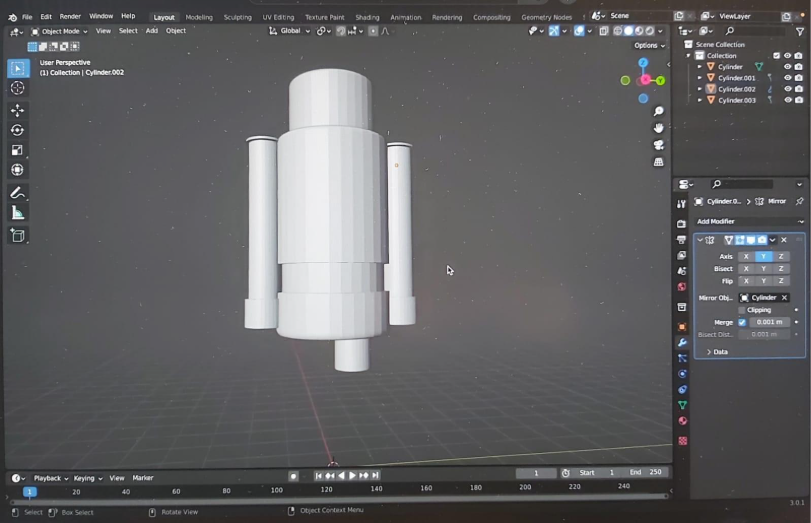The image size is (811, 523).
Task: Select the Annotate pencil tool
Action: click(17, 193)
